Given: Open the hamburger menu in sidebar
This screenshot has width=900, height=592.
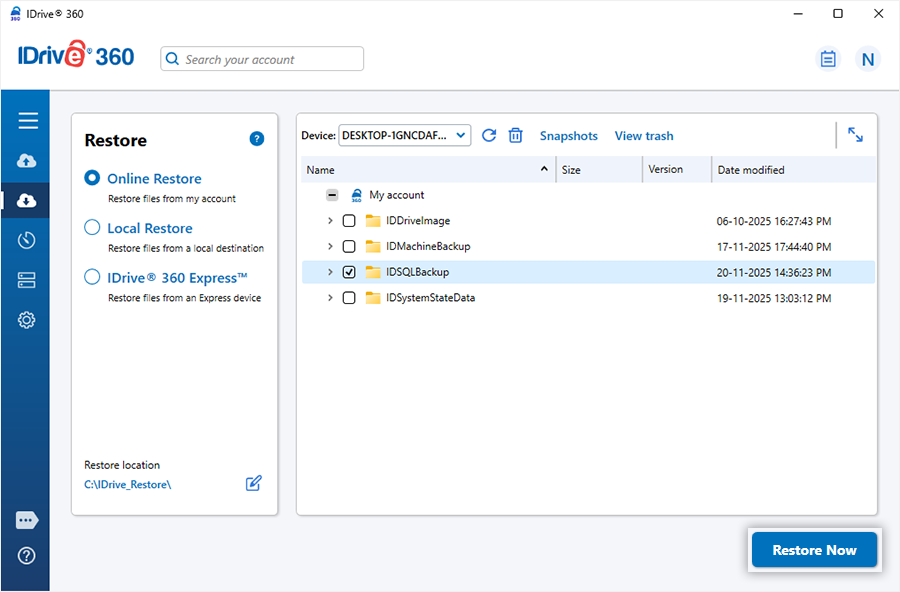Looking at the screenshot, I should pyautogui.click(x=27, y=121).
